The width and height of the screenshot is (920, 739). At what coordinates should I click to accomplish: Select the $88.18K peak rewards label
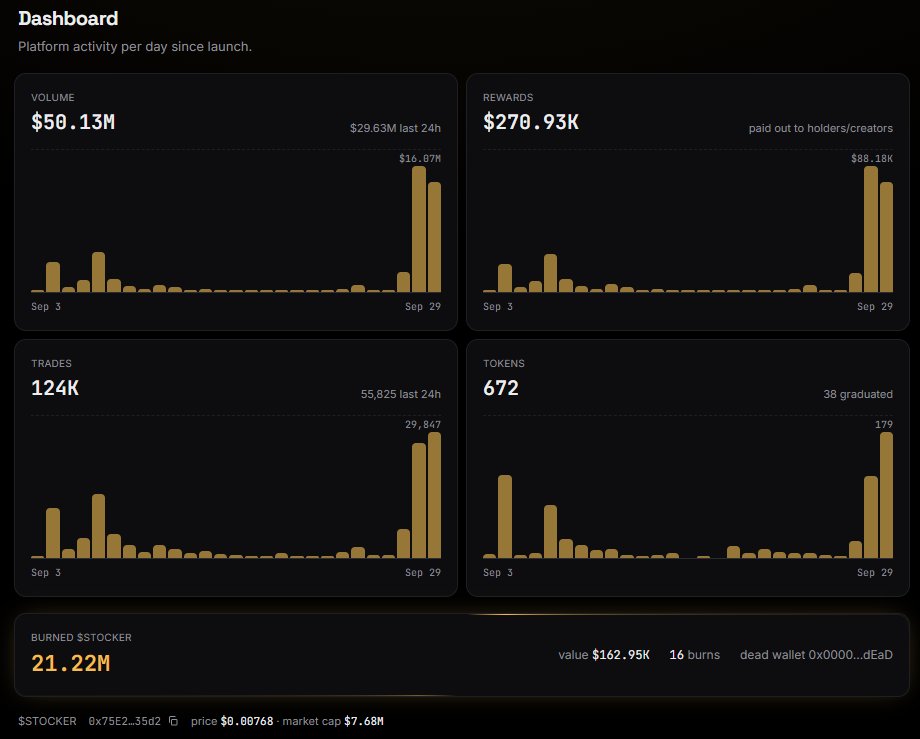(872, 158)
